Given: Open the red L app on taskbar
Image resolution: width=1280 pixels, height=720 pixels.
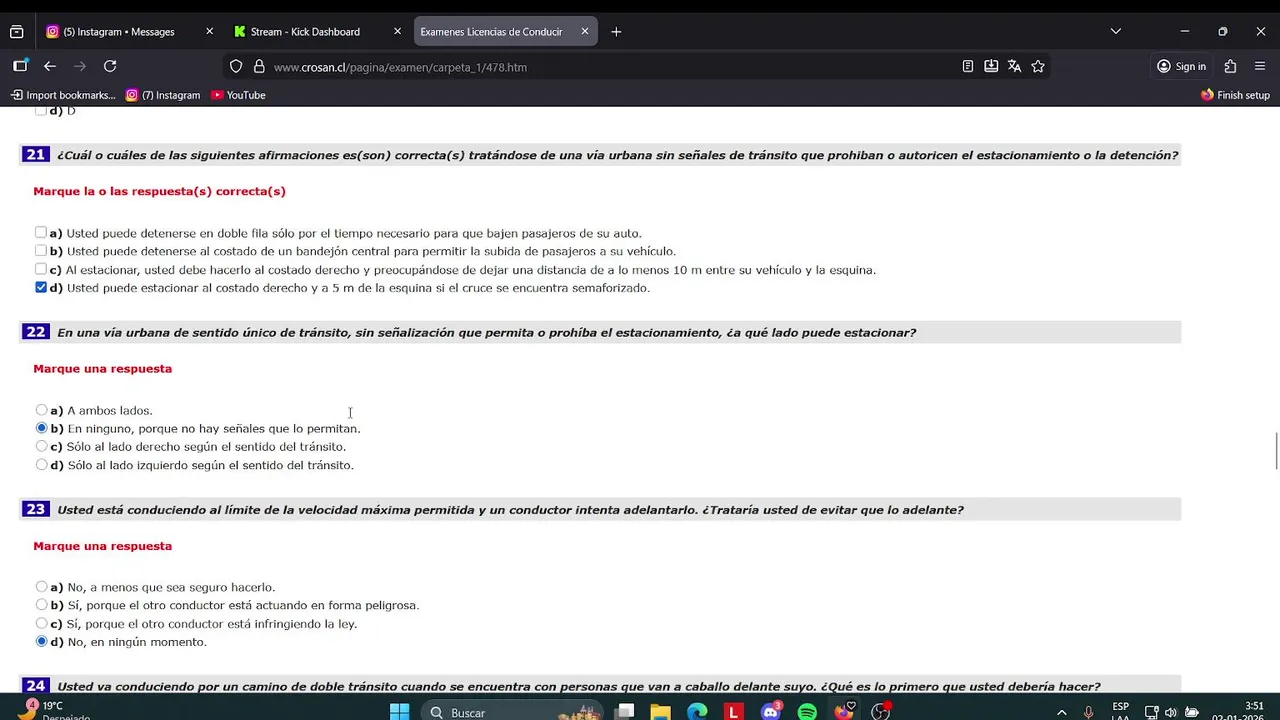Looking at the screenshot, I should click(734, 712).
